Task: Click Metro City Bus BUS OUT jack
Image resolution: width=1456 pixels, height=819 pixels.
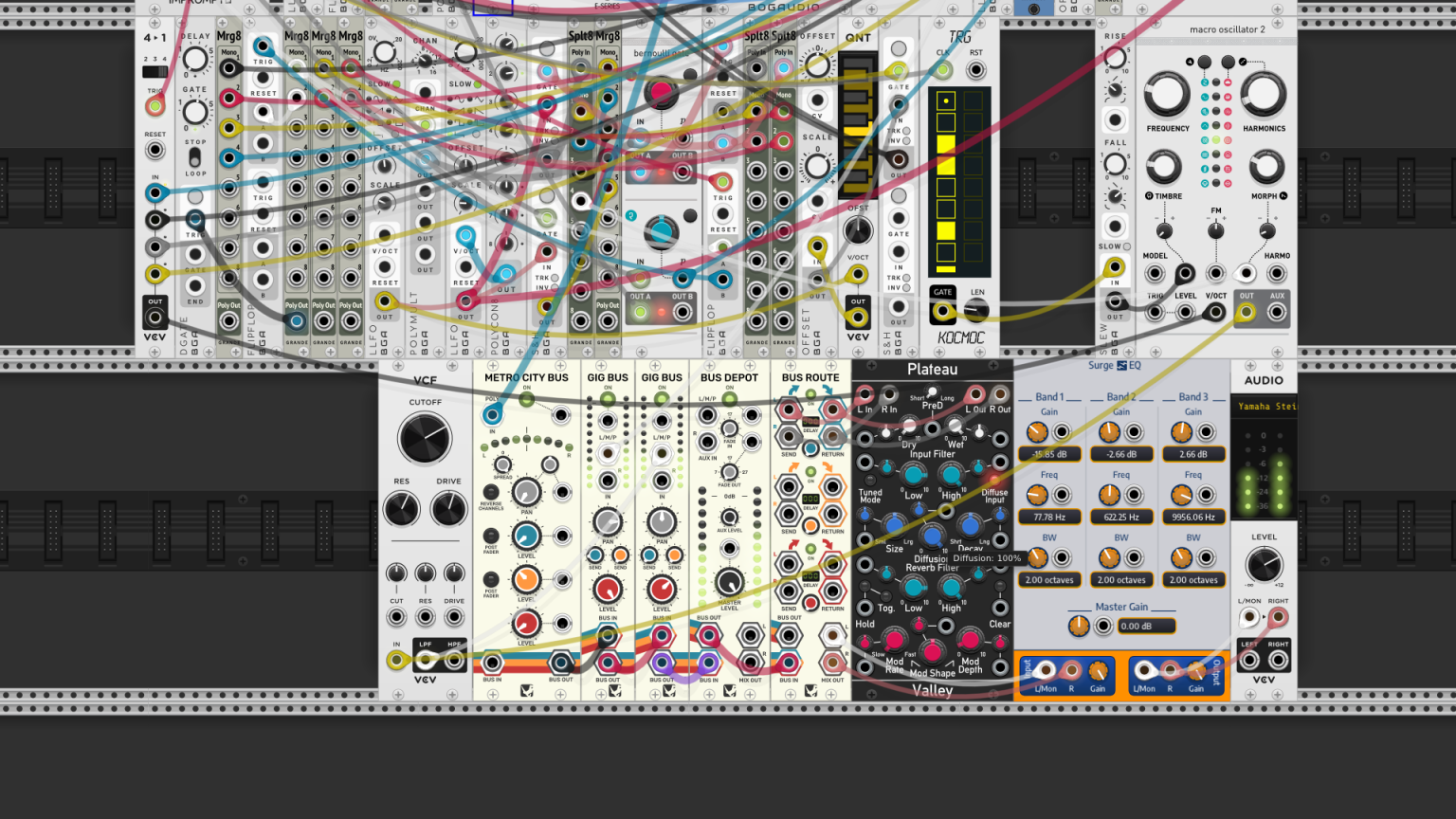Action: point(560,662)
